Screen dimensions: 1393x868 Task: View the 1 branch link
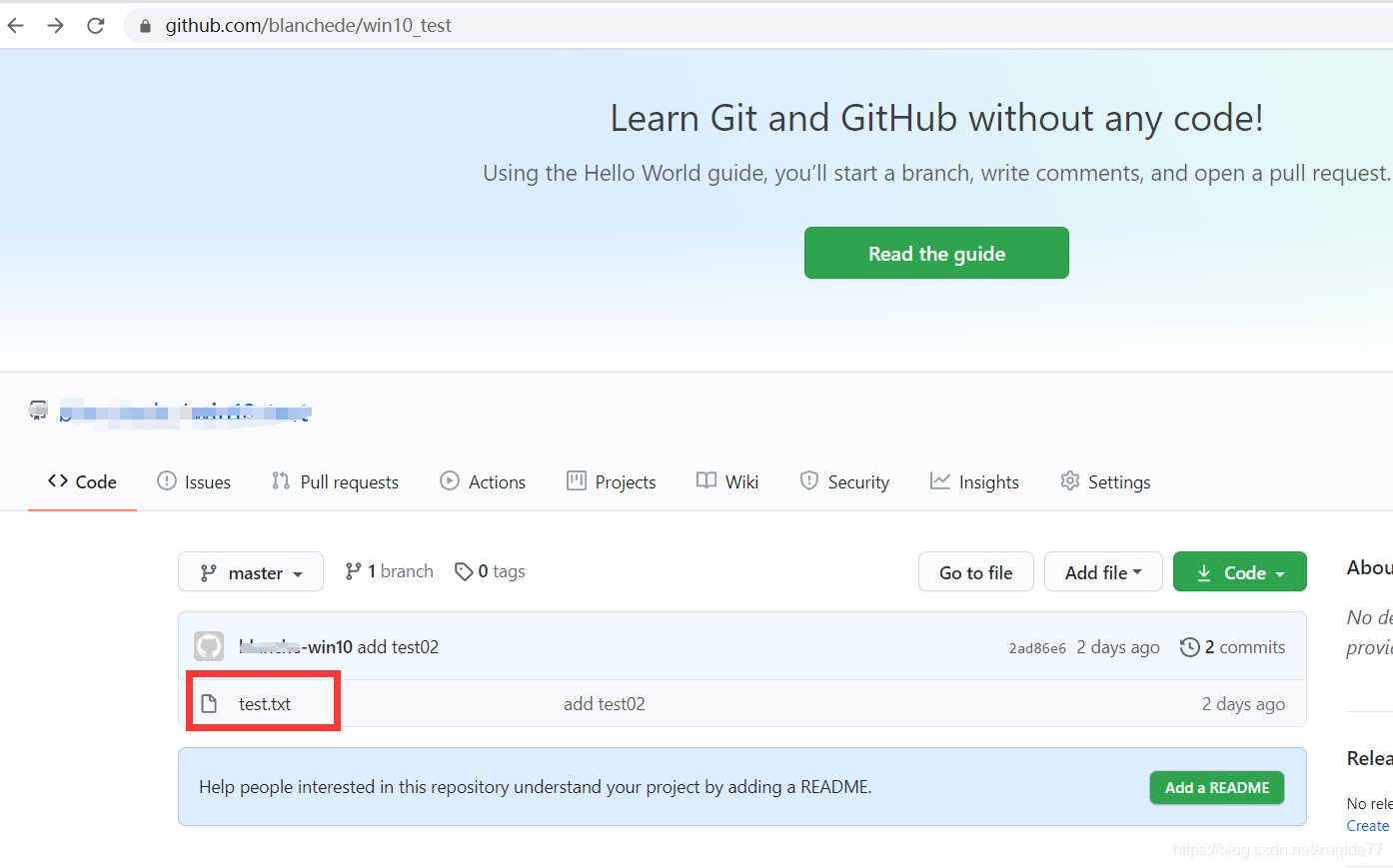tap(389, 571)
